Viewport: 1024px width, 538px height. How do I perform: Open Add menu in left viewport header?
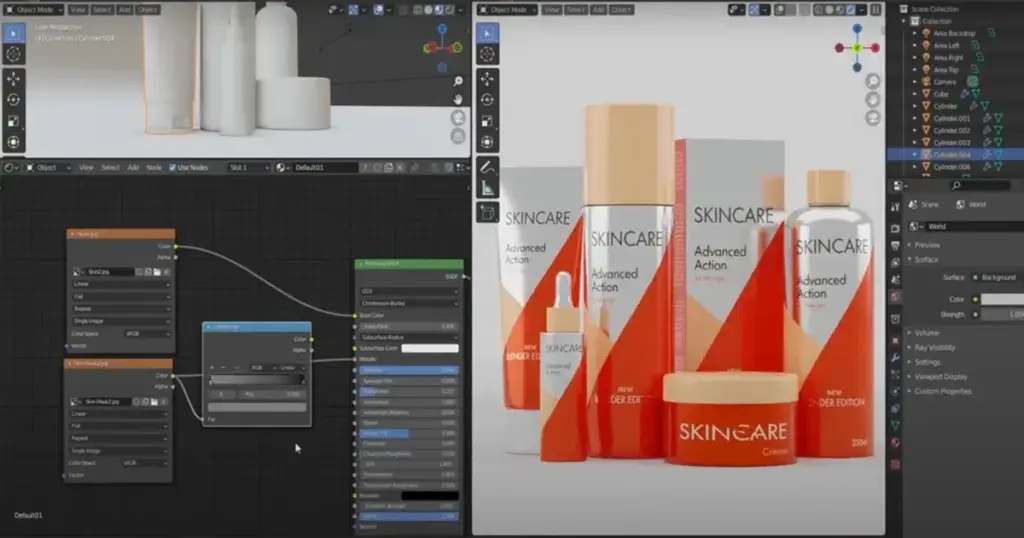click(x=125, y=10)
